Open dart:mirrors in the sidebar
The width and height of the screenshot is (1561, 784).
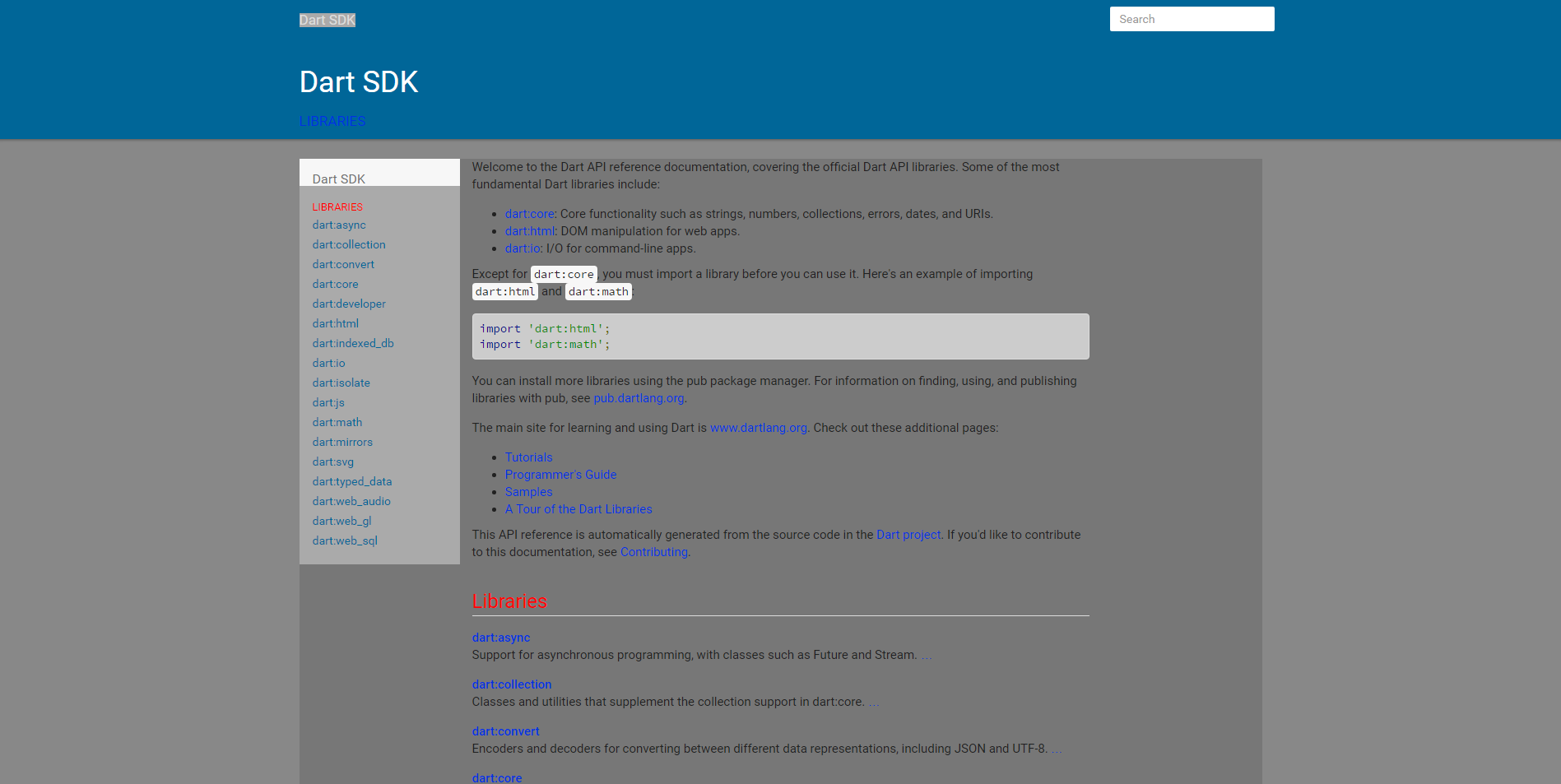point(342,442)
